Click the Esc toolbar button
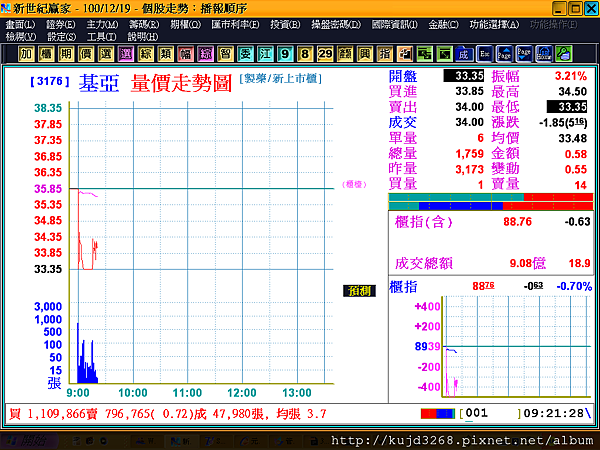The width and height of the screenshot is (600, 450). click(x=484, y=54)
